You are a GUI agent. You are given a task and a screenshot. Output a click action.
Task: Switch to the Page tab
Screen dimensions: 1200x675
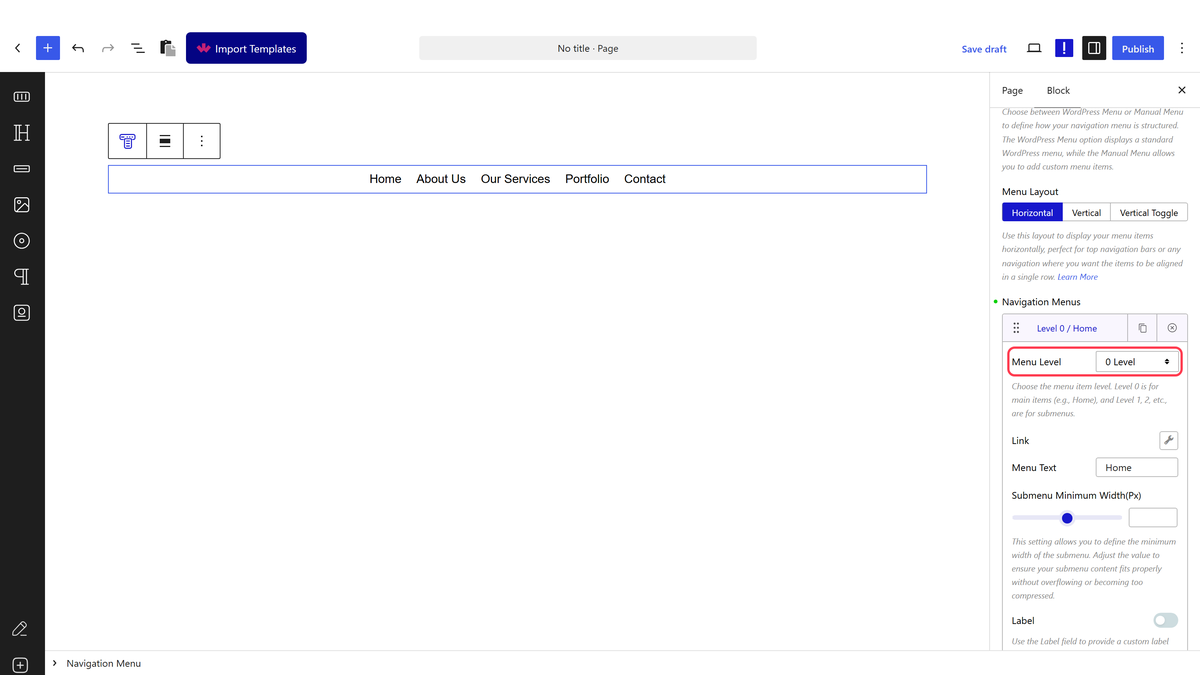coord(1012,90)
